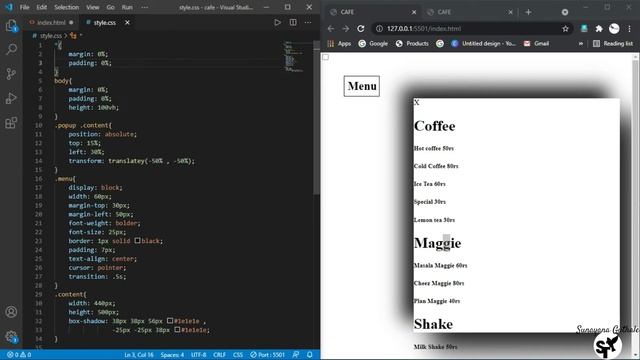The height and width of the screenshot is (360, 640).
Task: Click the Masala Maggie 60rs item
Action: coord(440,266)
